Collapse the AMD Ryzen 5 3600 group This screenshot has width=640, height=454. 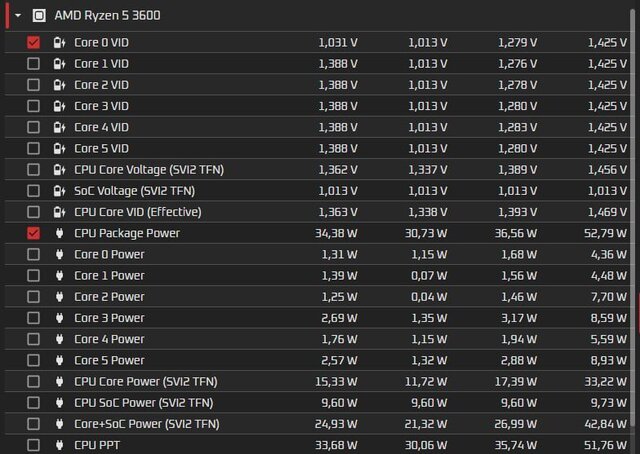(x=18, y=15)
